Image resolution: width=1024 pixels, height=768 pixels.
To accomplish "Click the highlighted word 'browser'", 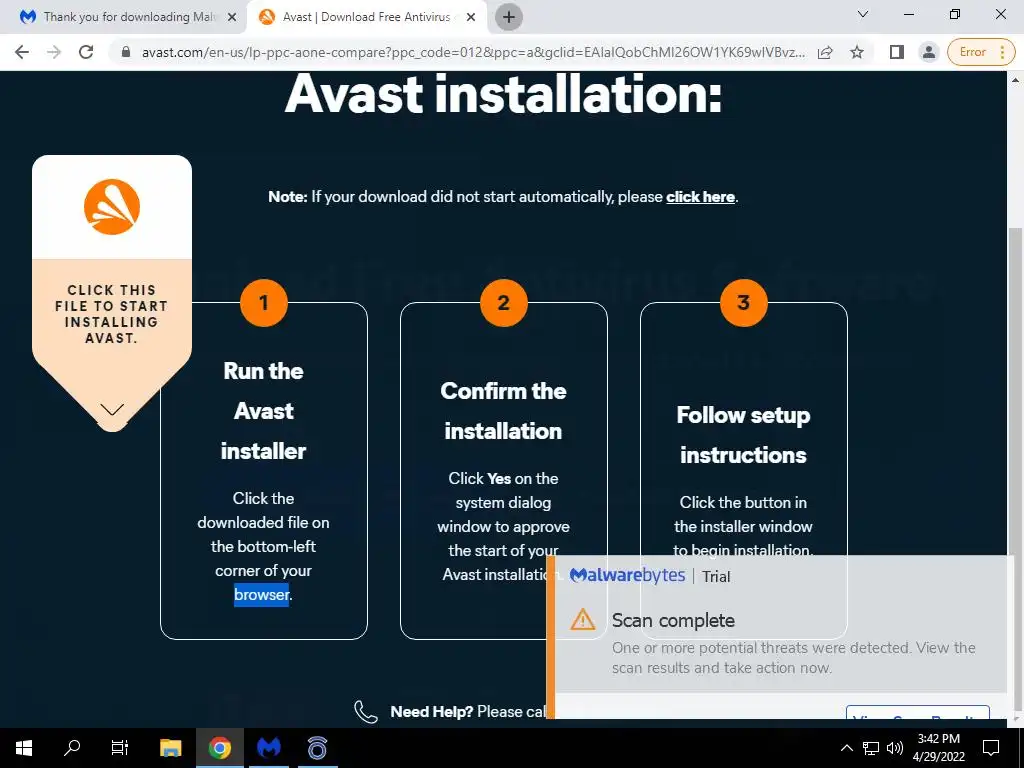I will pyautogui.click(x=261, y=594).
